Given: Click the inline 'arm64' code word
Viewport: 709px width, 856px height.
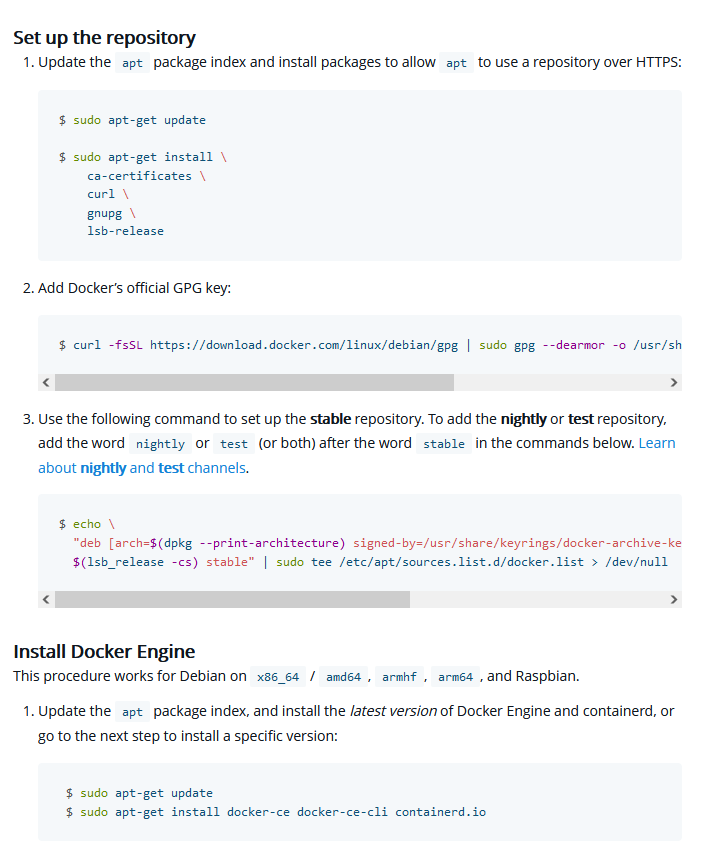Looking at the screenshot, I should [455, 677].
